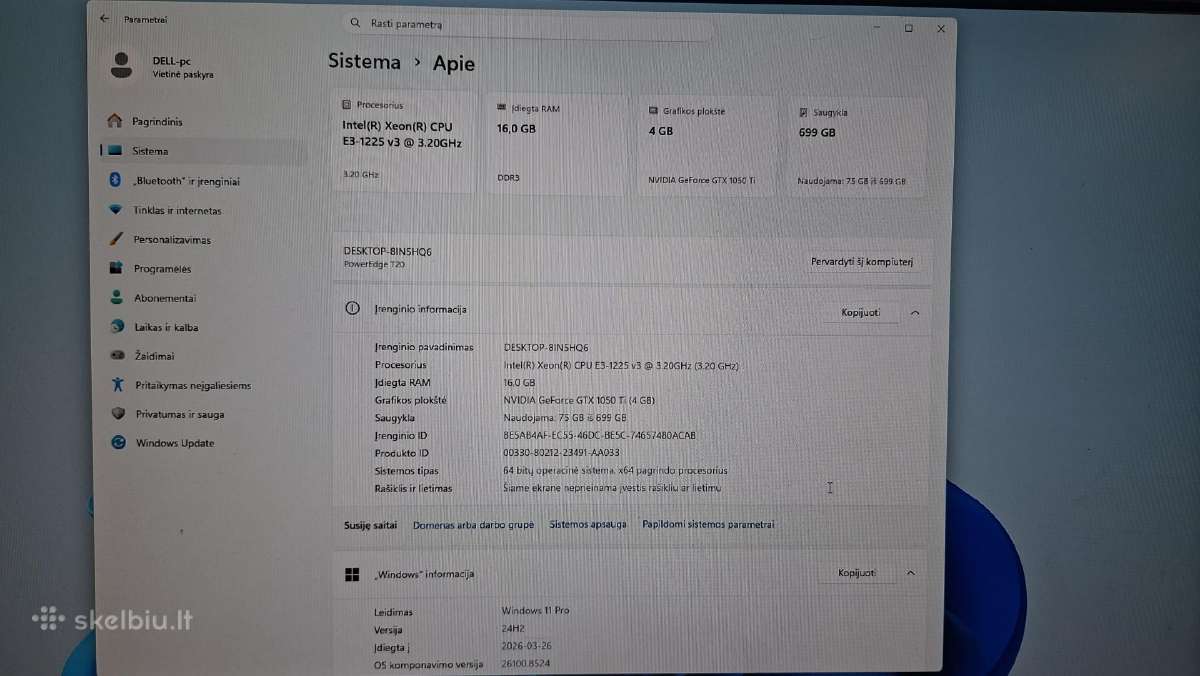
Task: Click the Įdiegta RAM 16,0 GB card
Action: tap(556, 144)
